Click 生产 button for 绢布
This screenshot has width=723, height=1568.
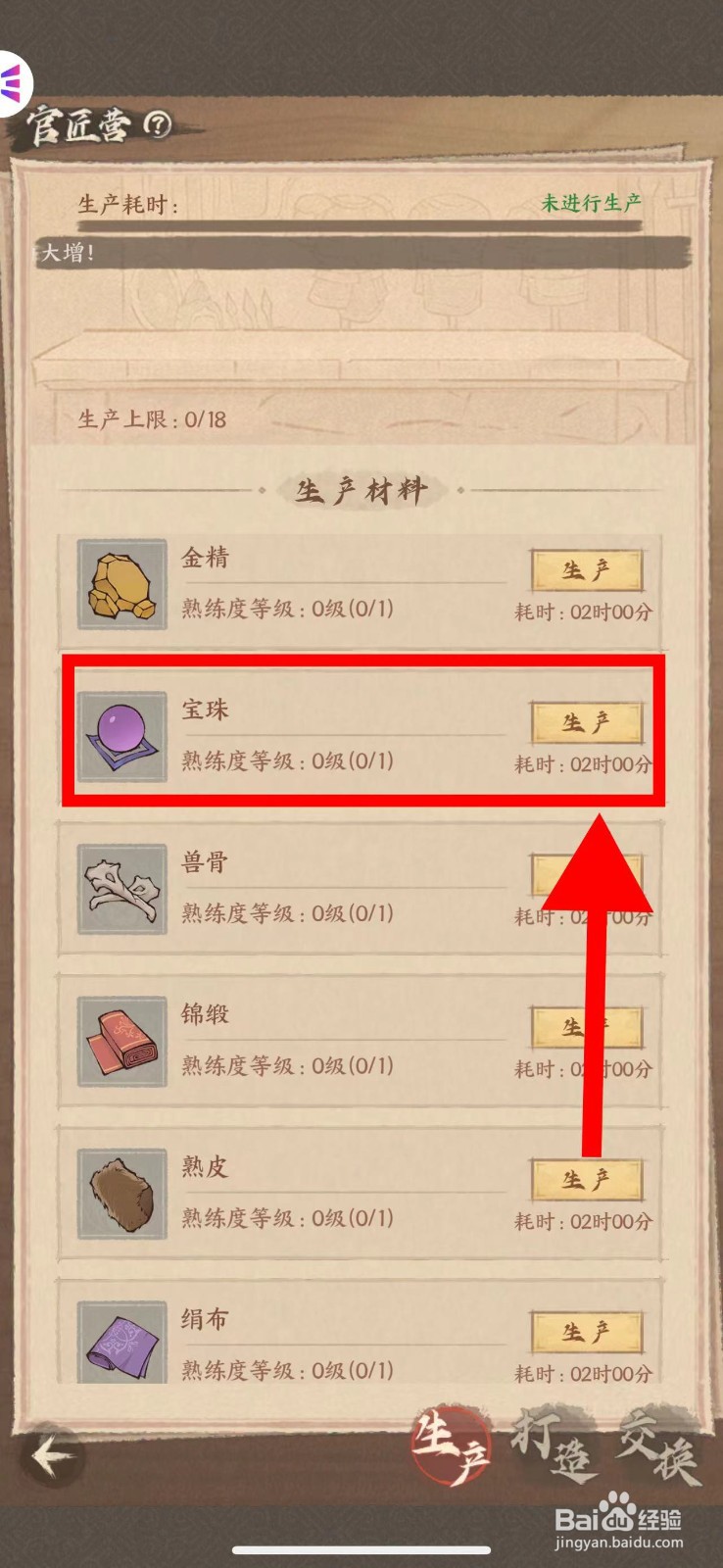click(x=586, y=1332)
